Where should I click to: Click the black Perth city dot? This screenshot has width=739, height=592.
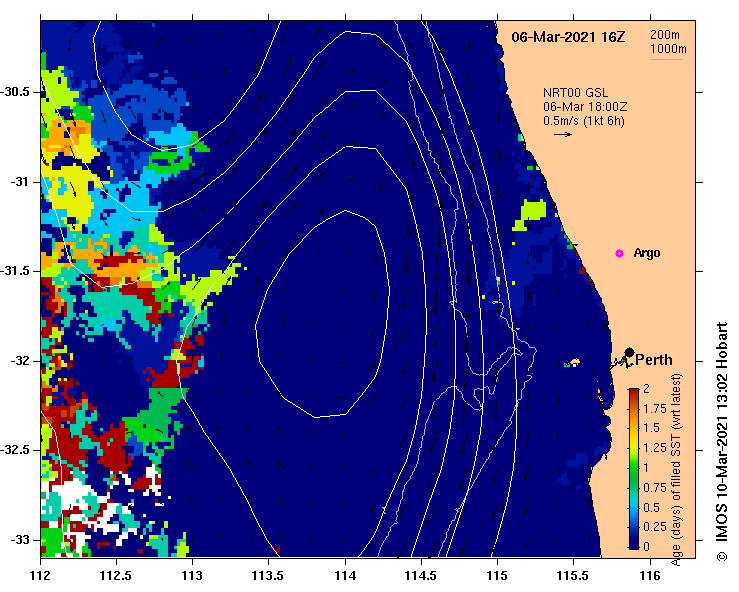[x=629, y=353]
